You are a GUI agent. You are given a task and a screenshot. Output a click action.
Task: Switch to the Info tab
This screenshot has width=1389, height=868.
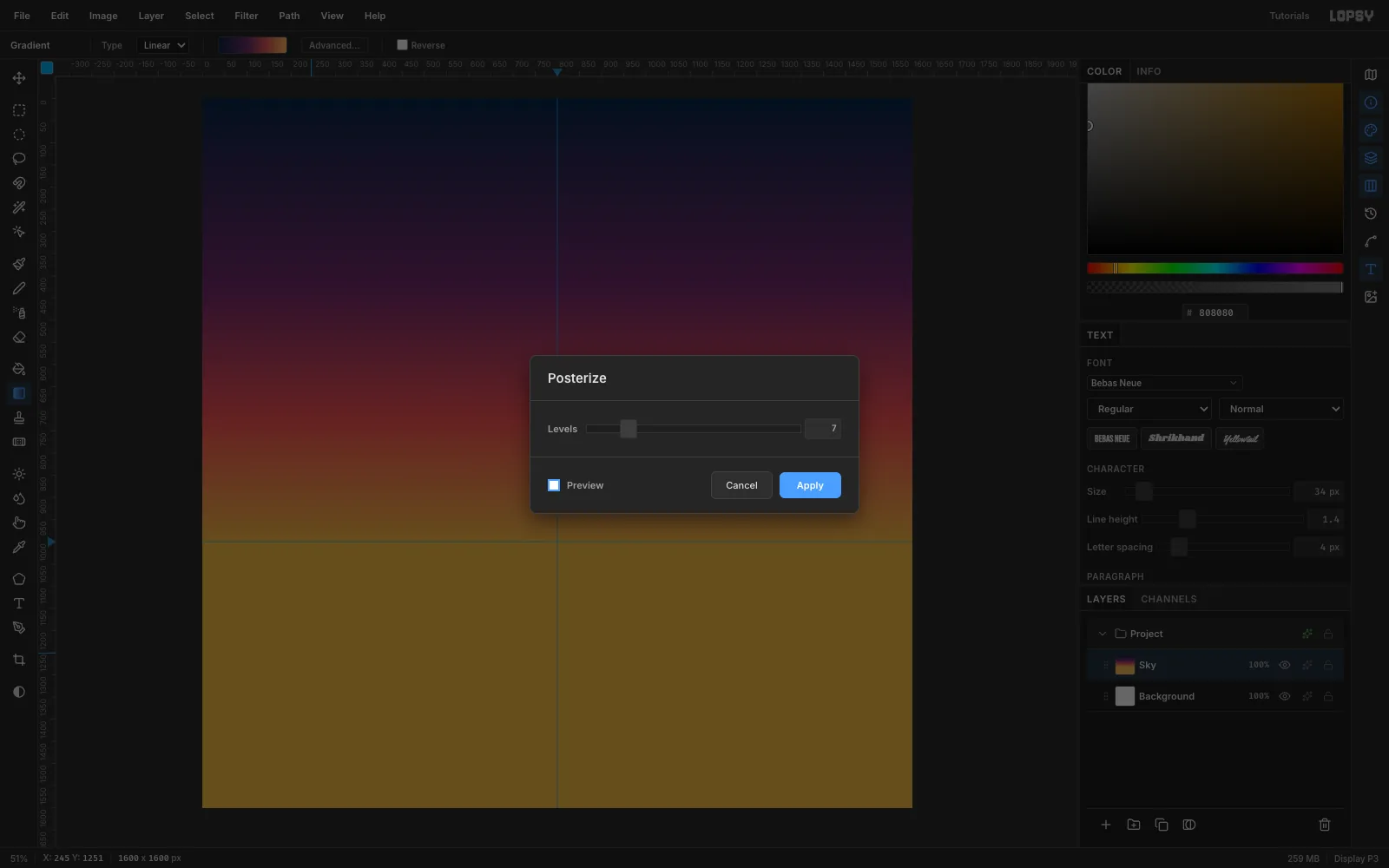pos(1149,71)
